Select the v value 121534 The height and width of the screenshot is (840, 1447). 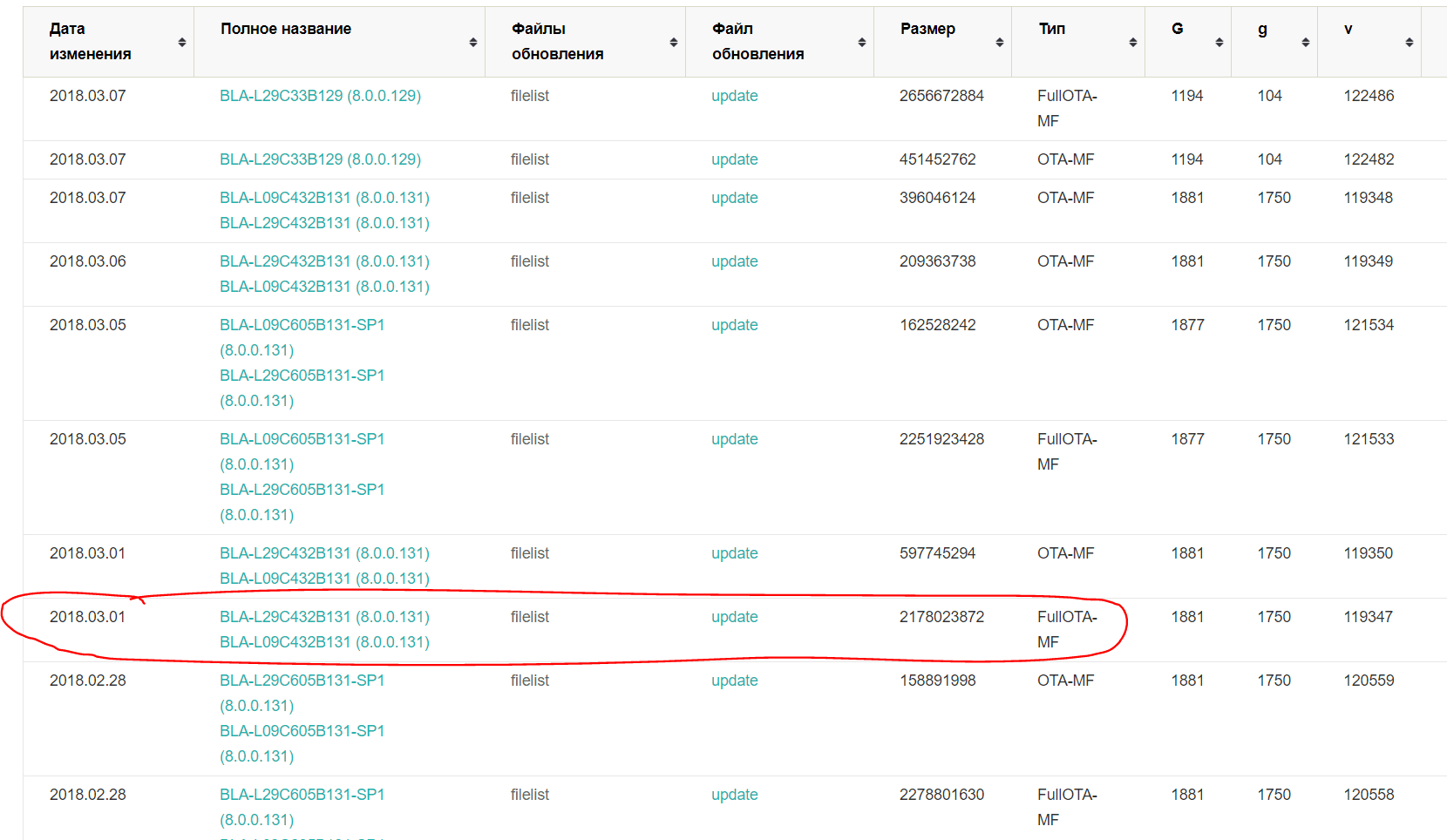coord(1369,325)
